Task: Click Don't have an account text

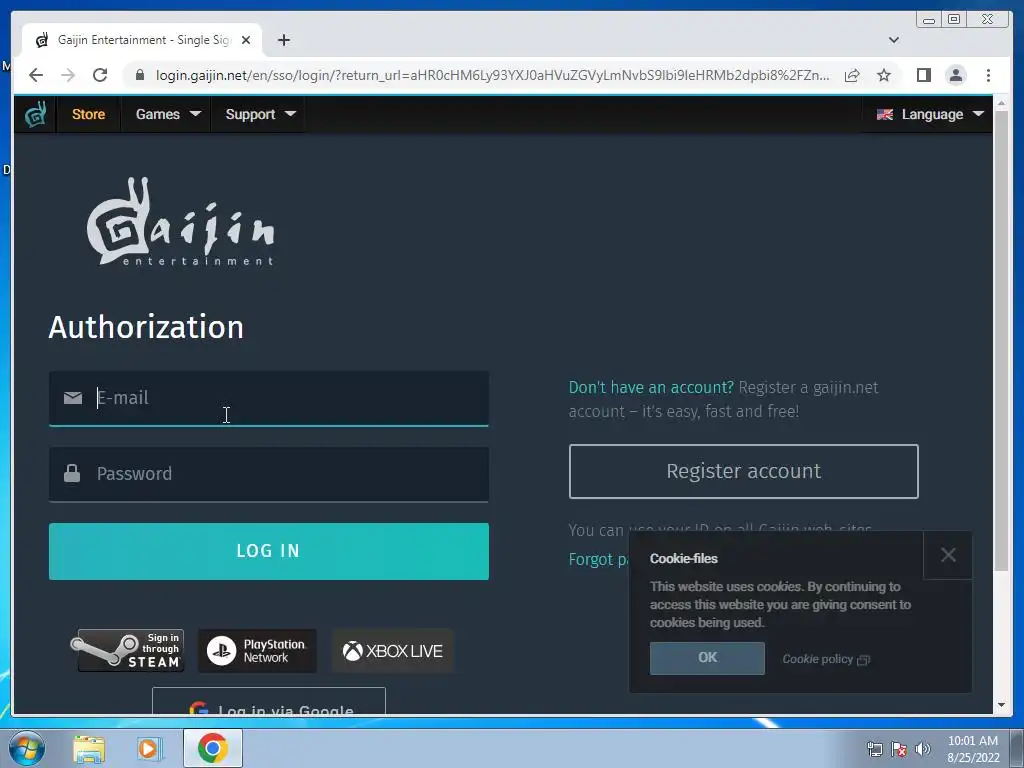Action: click(x=651, y=388)
